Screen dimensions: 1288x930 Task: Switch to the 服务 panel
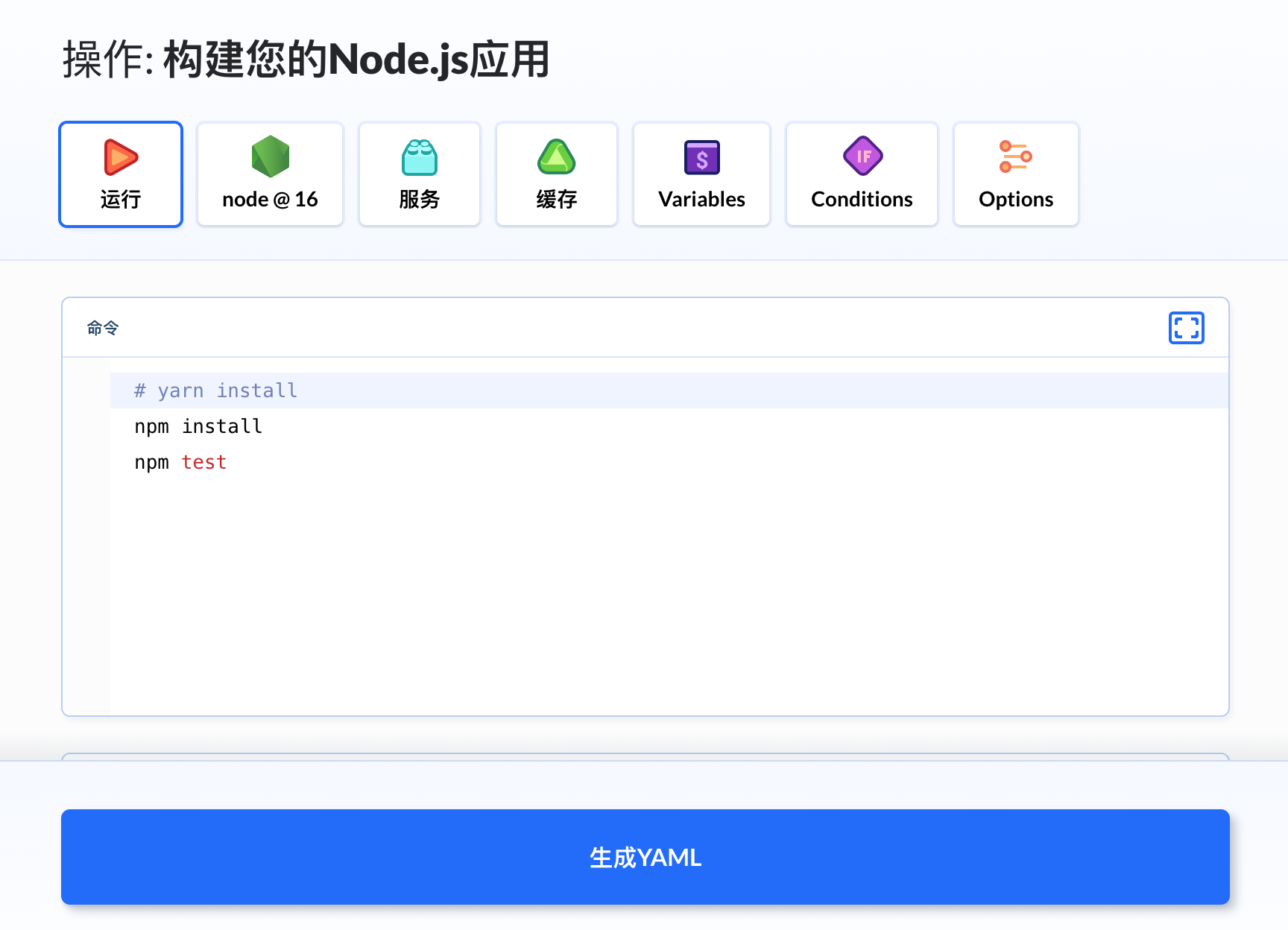(419, 174)
